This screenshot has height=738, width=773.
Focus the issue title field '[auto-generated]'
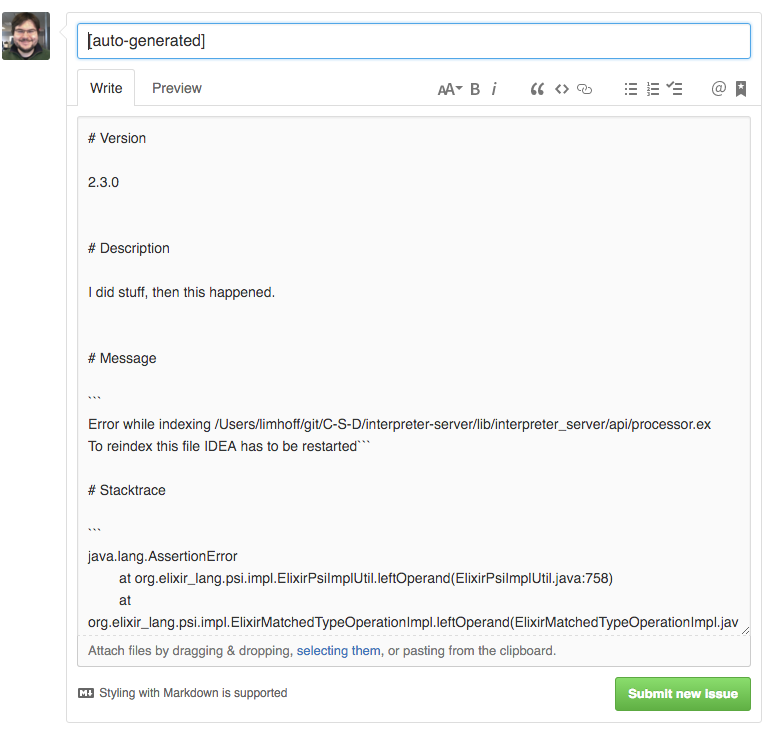click(414, 41)
